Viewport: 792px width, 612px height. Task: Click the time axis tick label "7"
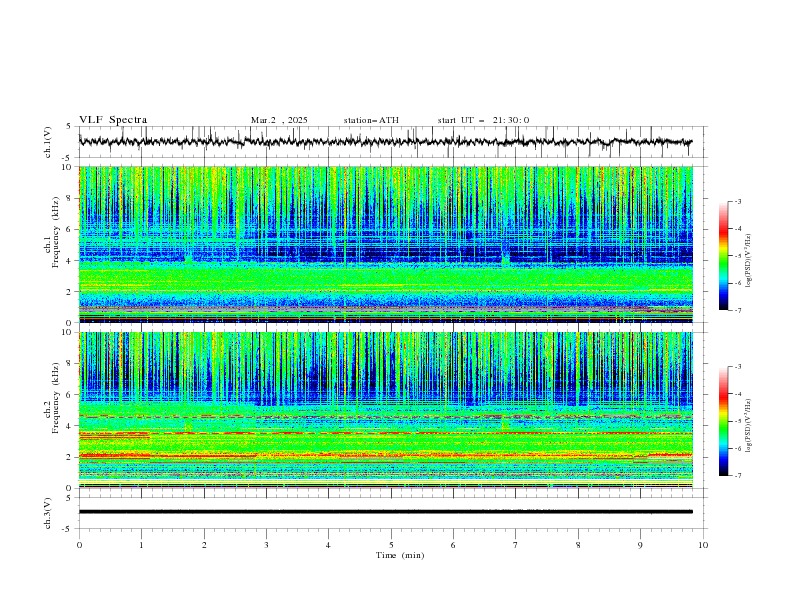[x=516, y=545]
